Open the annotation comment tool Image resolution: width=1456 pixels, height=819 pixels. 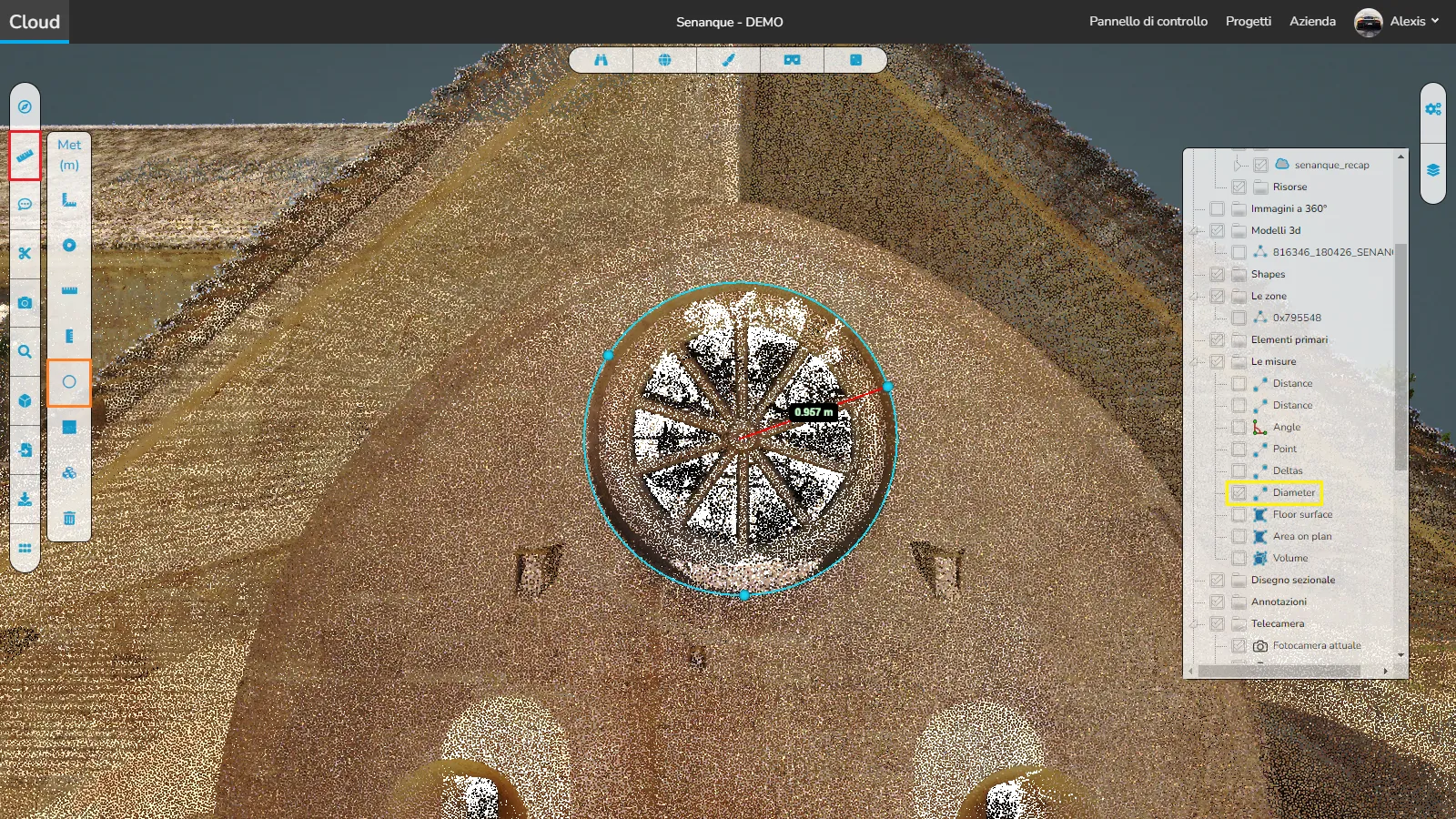tap(25, 204)
